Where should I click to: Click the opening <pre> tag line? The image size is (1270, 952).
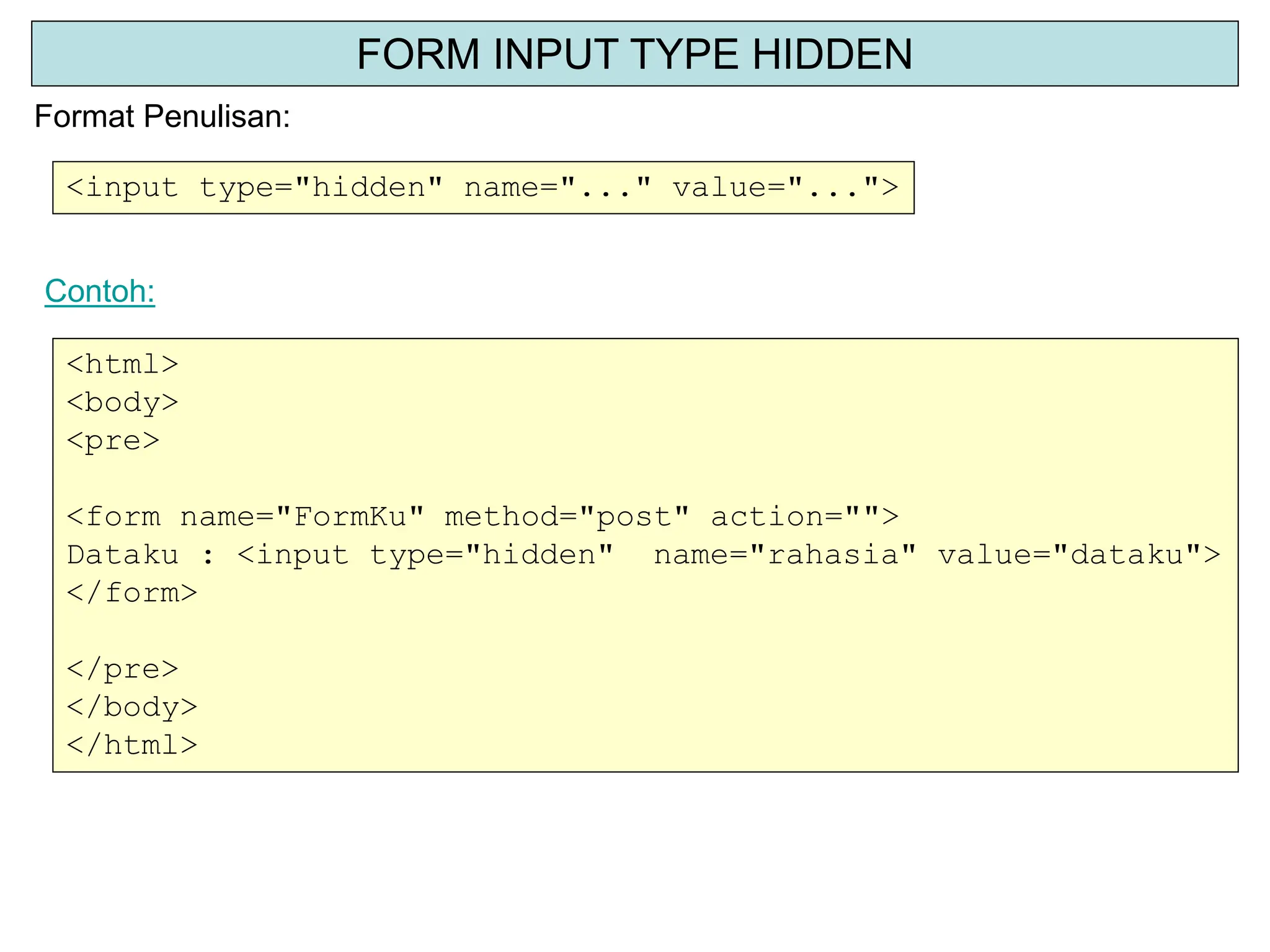pyautogui.click(x=113, y=441)
